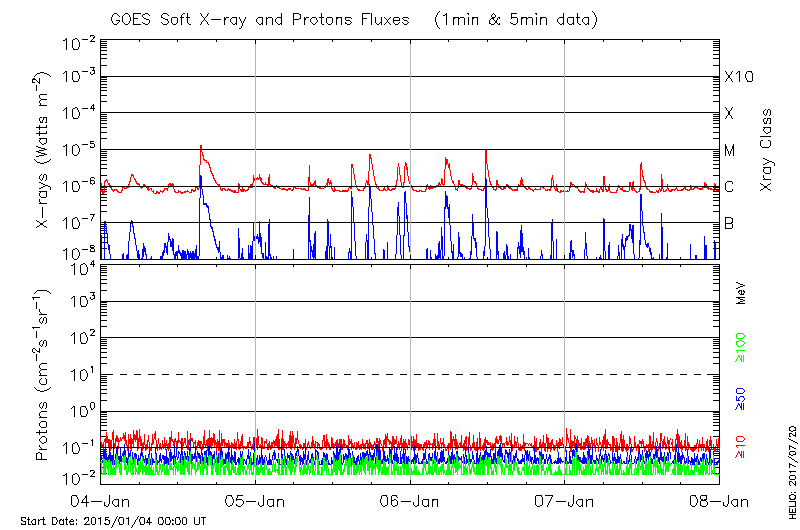This screenshot has height=530, width=800.
Task: Click the blue ≥50 MeV legend label
Action: 742,397
